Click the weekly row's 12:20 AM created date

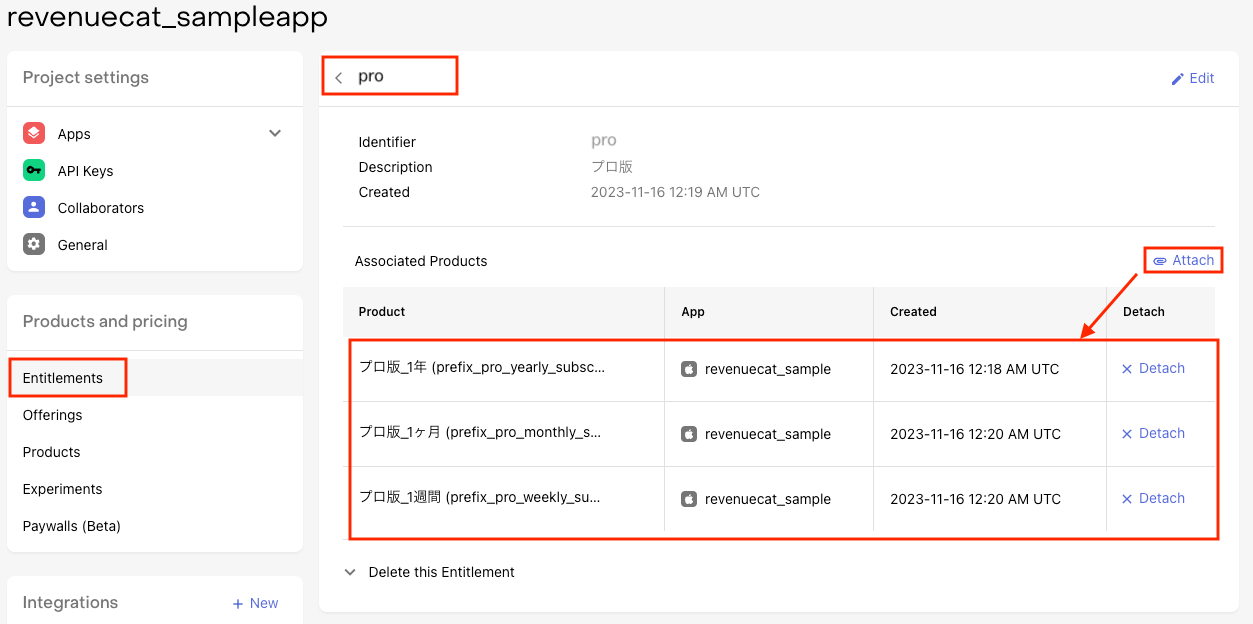click(975, 499)
